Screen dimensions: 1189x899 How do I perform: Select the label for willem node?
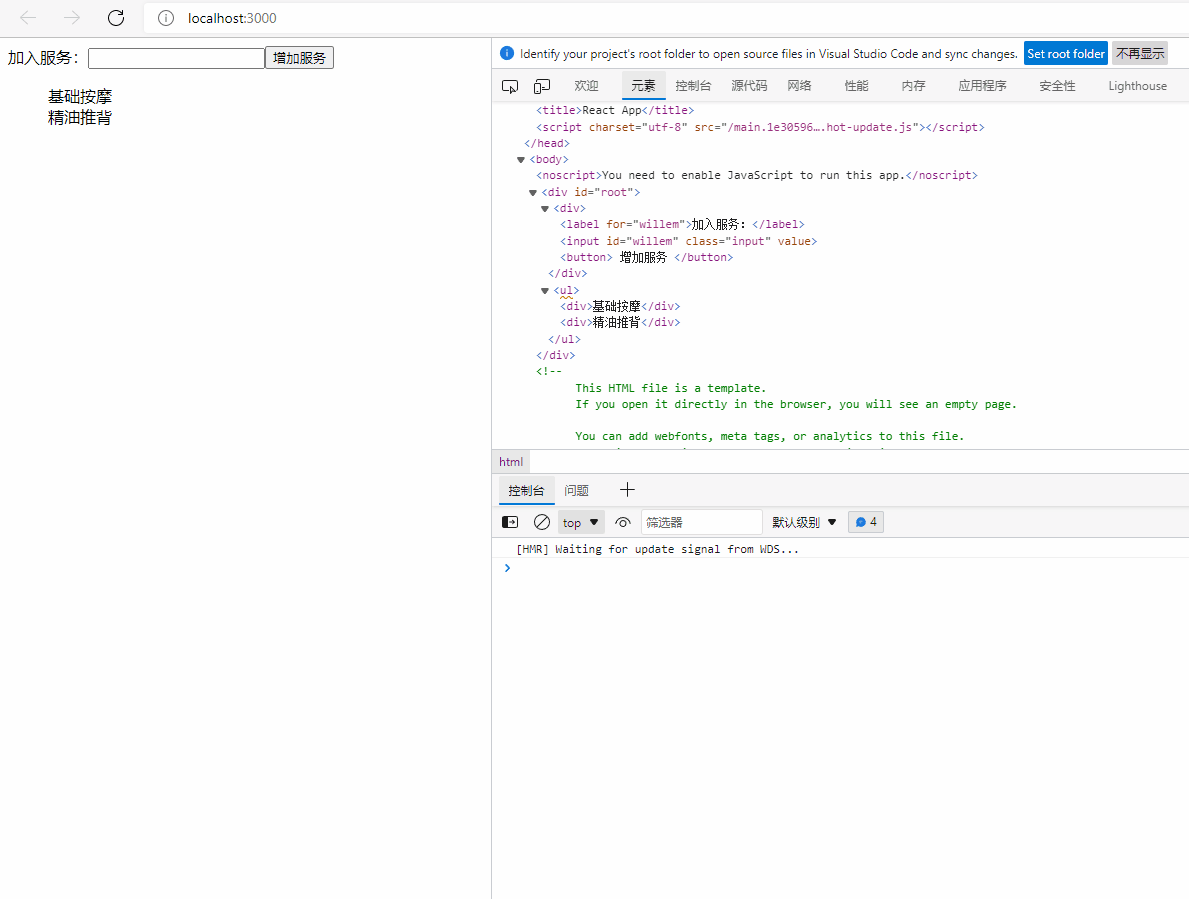682,224
